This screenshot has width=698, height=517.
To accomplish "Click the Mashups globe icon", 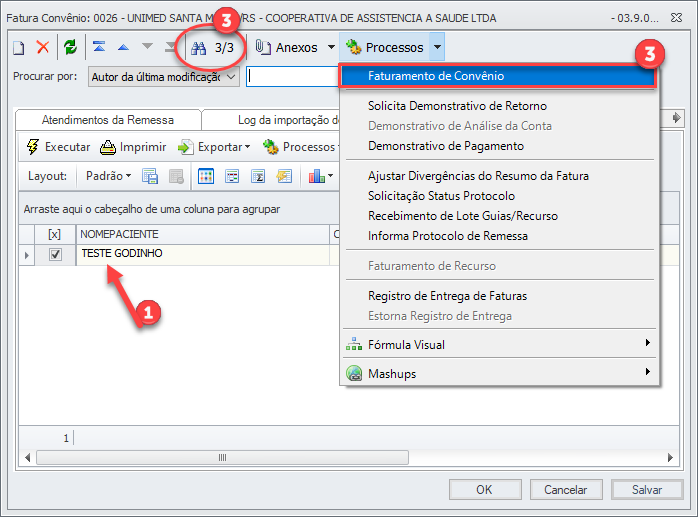I will 354,373.
